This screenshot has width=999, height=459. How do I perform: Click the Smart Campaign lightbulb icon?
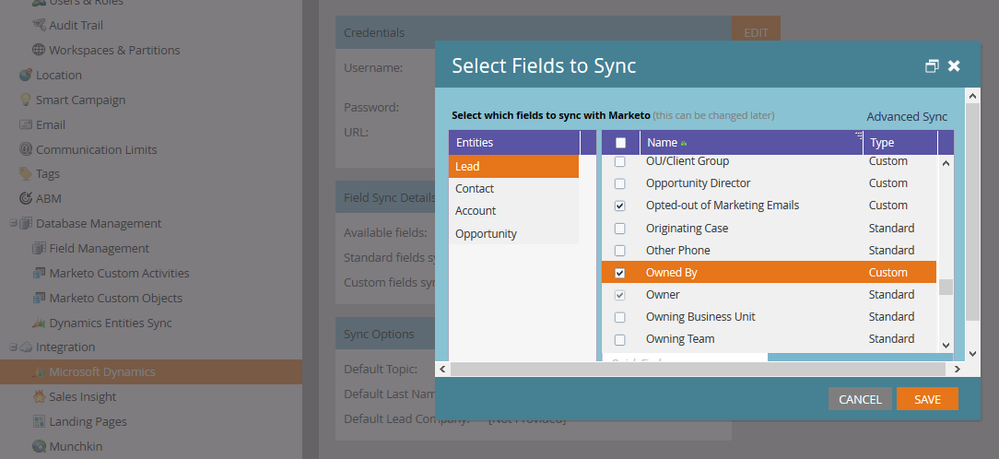coord(25,99)
